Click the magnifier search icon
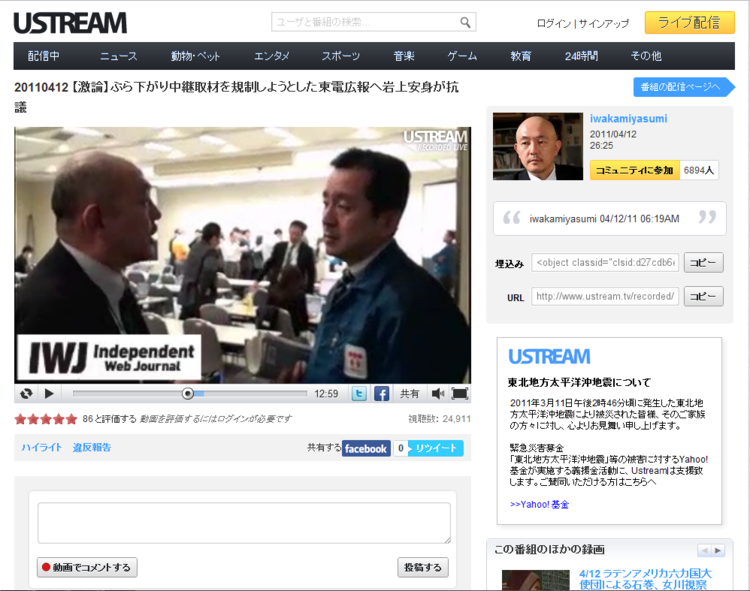Screen dimensions: 750x591 point(465,22)
